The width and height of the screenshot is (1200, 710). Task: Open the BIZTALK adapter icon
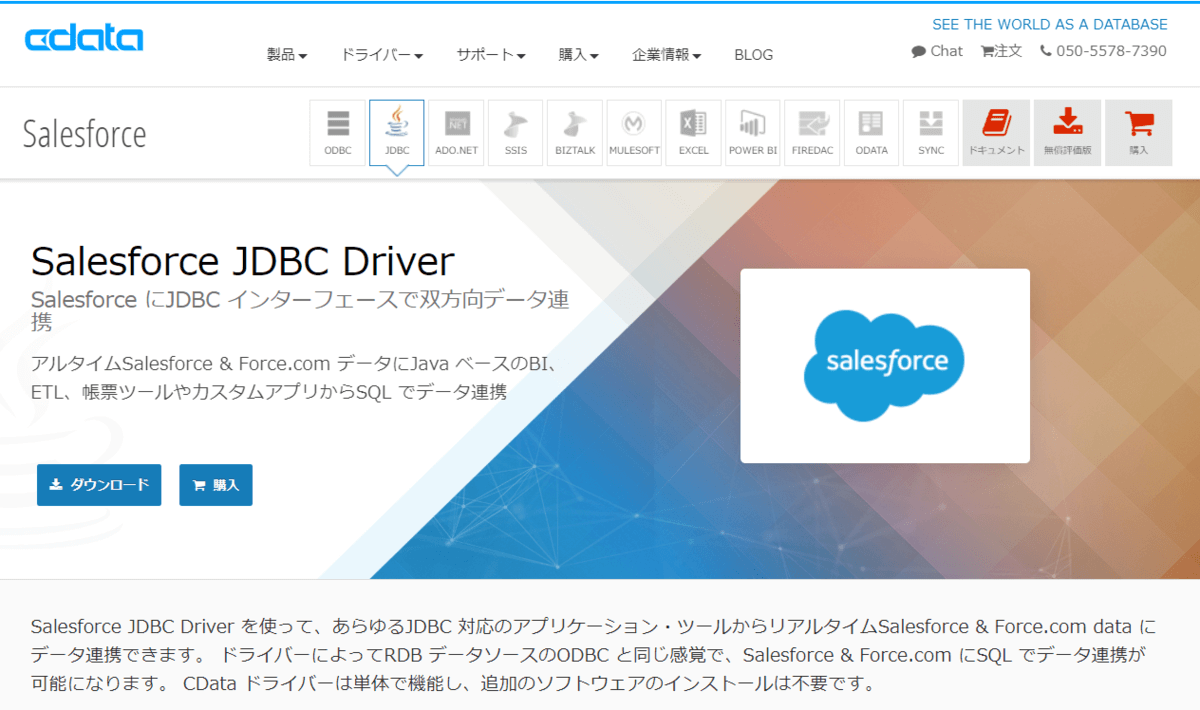pyautogui.click(x=574, y=131)
